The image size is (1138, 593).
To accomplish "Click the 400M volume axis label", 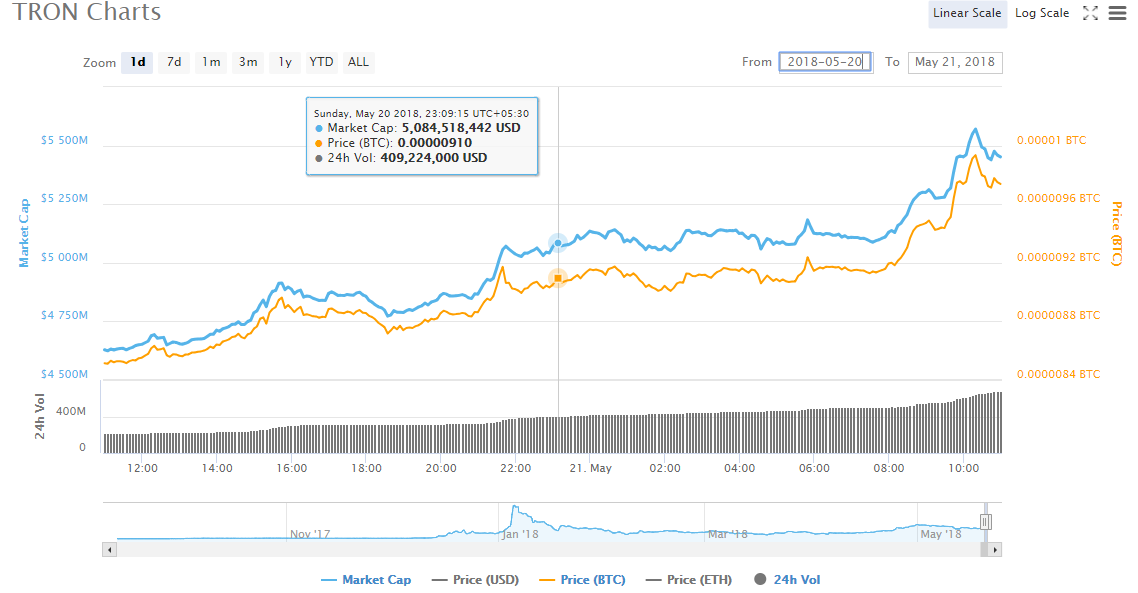I will coord(71,412).
